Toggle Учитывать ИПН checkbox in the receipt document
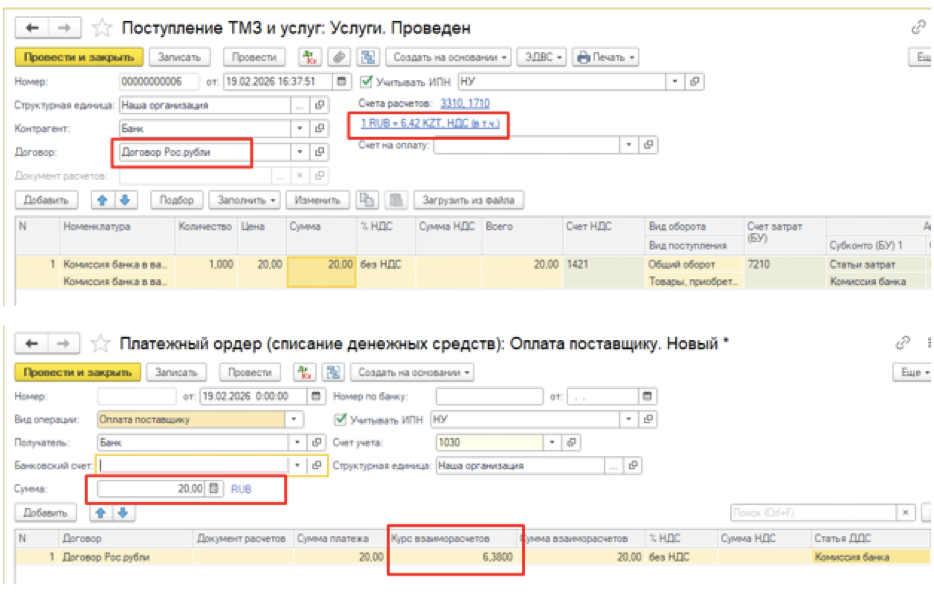Image resolution: width=934 pixels, height=612 pixels. [x=366, y=82]
